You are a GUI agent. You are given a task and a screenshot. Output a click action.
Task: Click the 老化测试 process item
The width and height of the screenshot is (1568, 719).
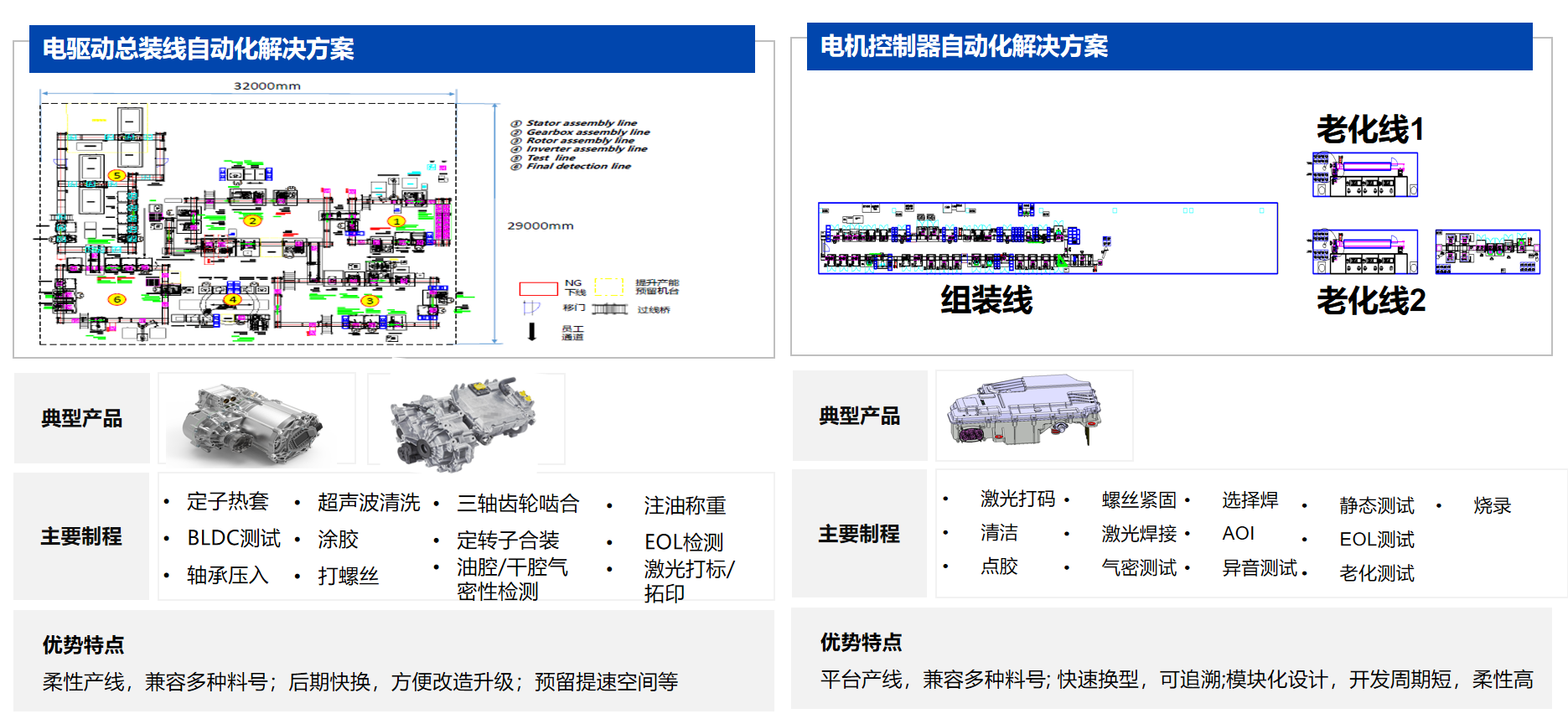pos(1377,572)
